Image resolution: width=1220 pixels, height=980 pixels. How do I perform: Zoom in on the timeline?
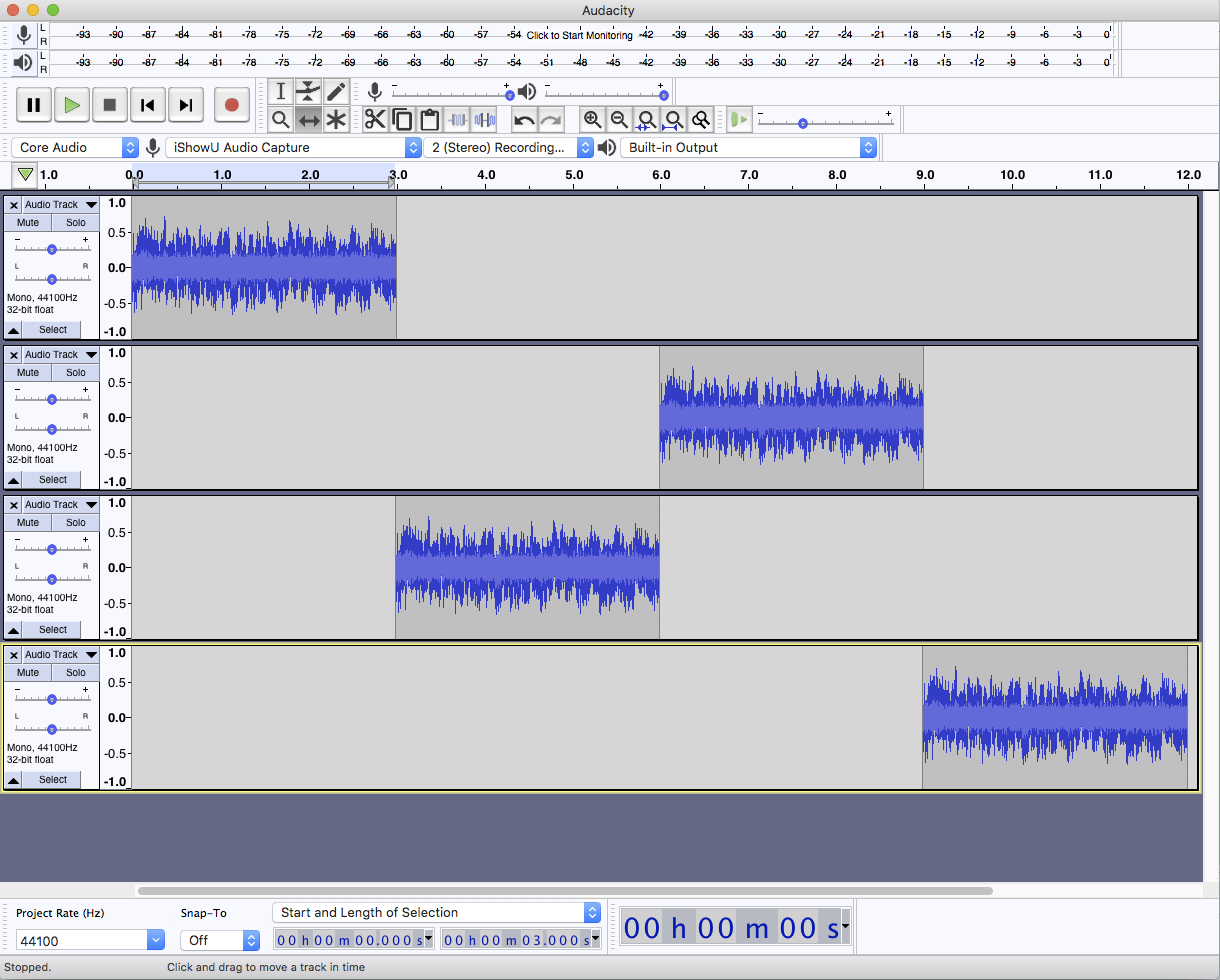pyautogui.click(x=593, y=119)
